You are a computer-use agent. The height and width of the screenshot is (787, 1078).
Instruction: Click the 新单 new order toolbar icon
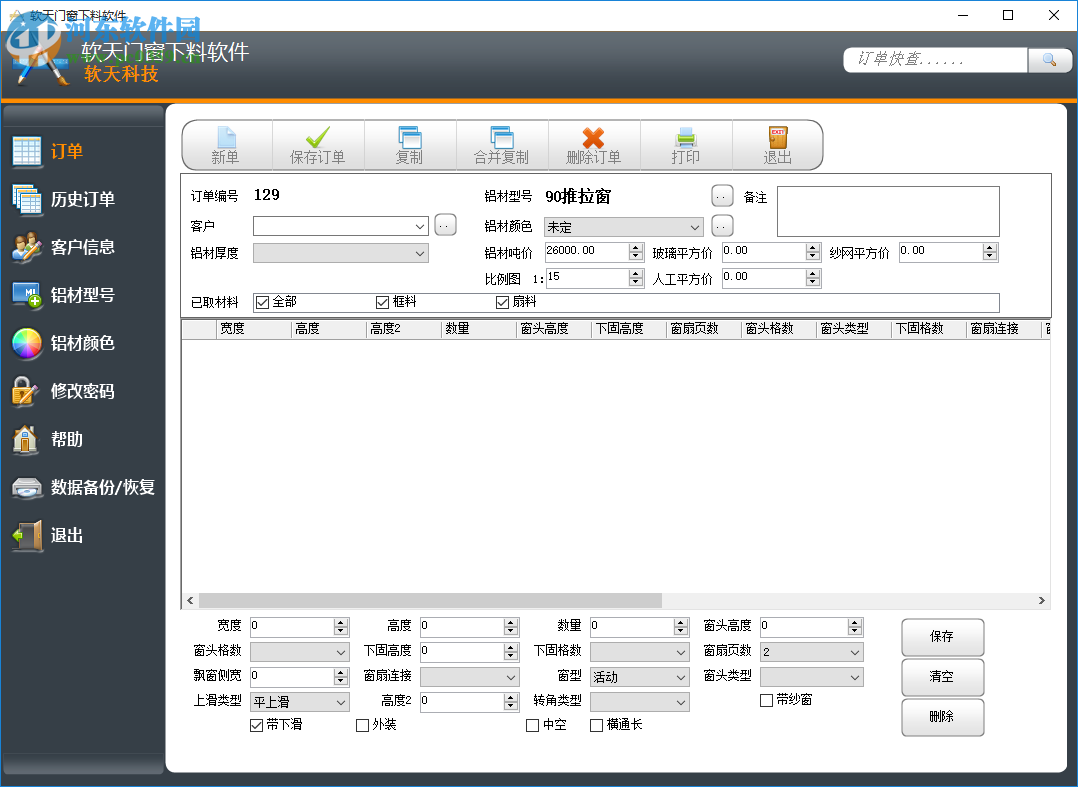[226, 138]
